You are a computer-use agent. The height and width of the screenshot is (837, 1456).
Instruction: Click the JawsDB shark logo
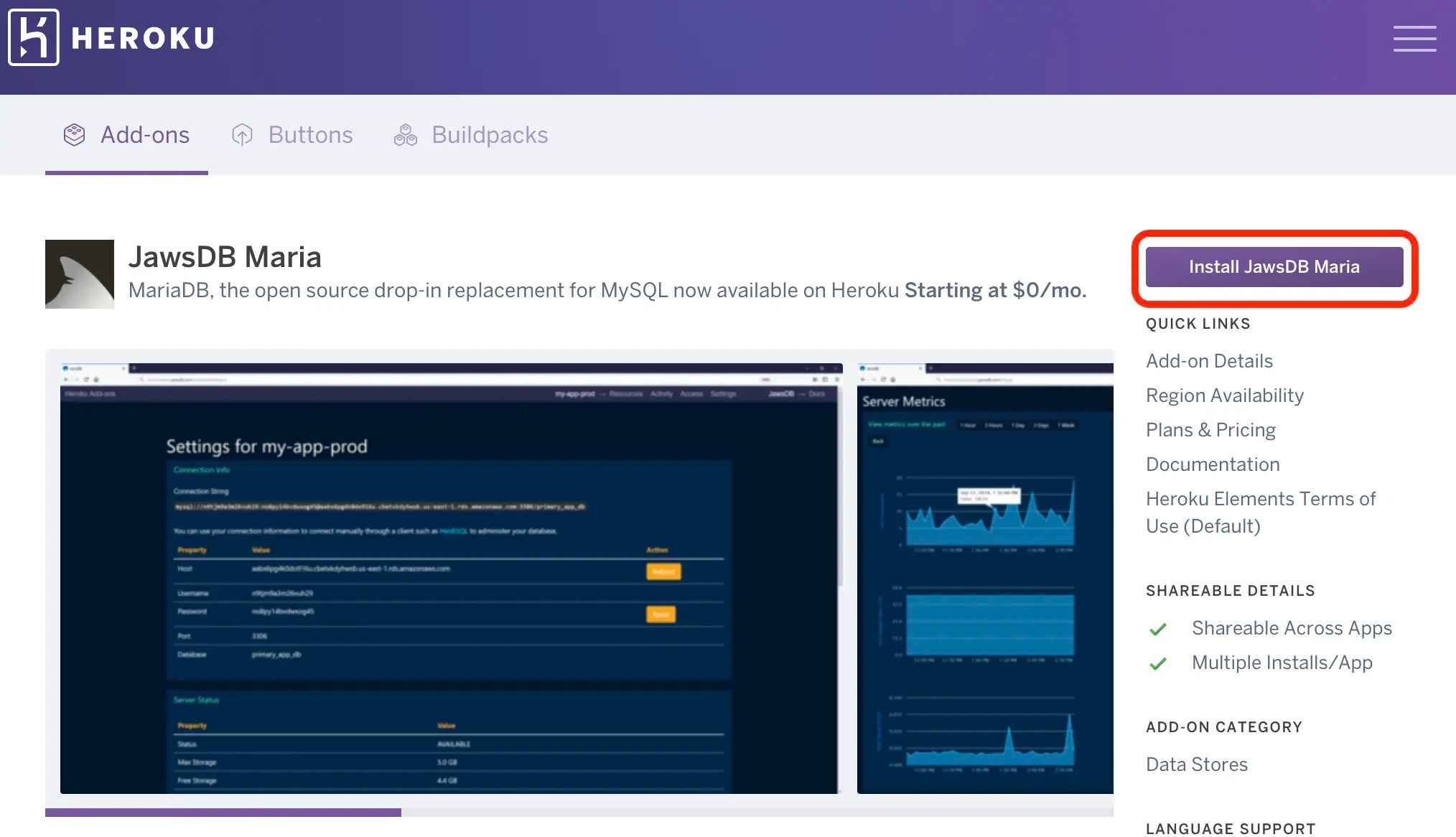[x=79, y=273]
